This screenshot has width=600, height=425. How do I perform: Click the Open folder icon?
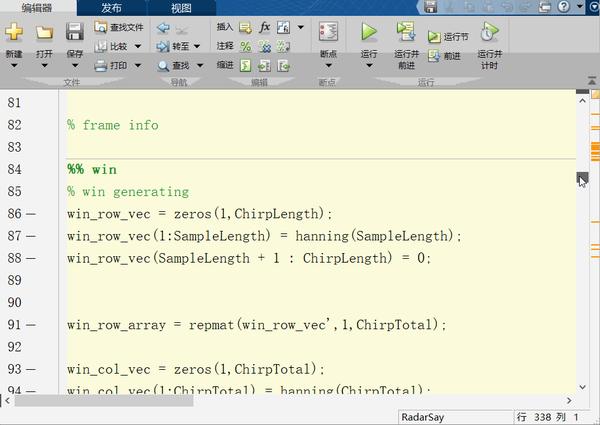(44, 32)
